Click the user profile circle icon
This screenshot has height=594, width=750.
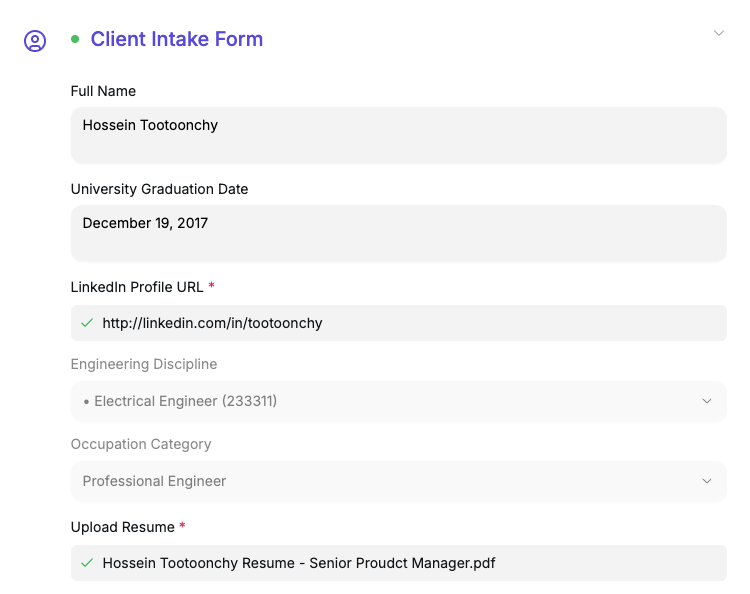(x=35, y=41)
